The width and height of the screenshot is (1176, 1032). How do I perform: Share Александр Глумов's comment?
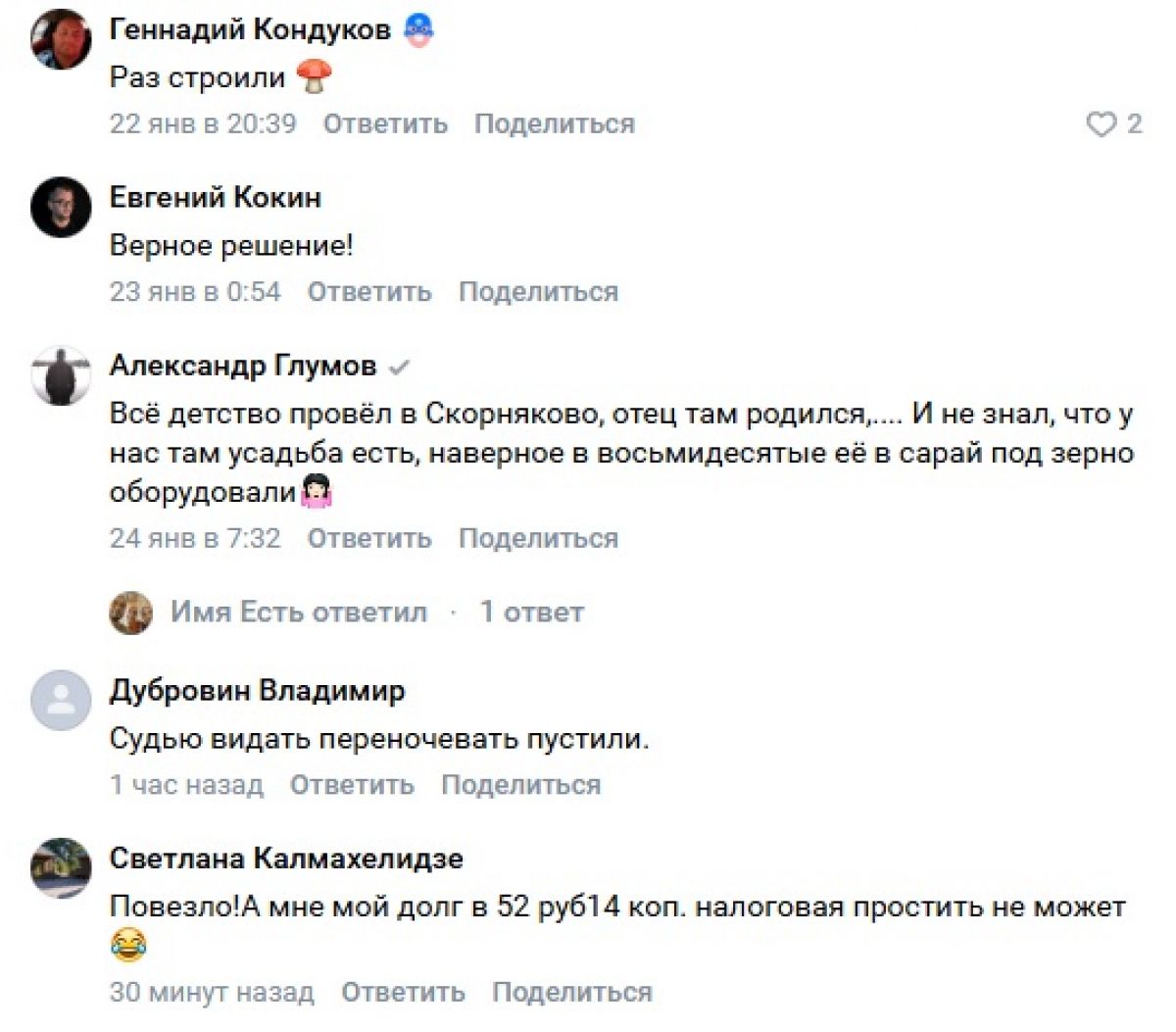tap(538, 539)
